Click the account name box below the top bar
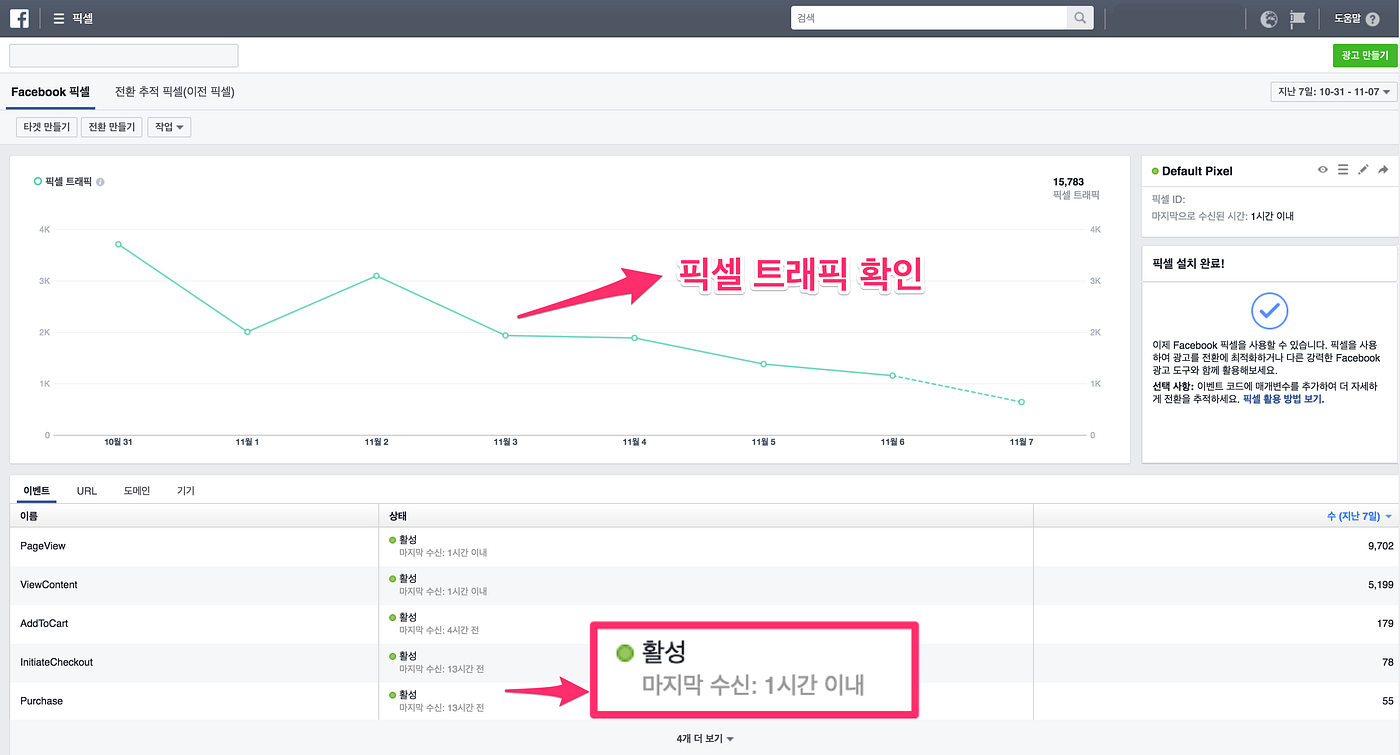The image size is (1400, 755). (x=124, y=56)
